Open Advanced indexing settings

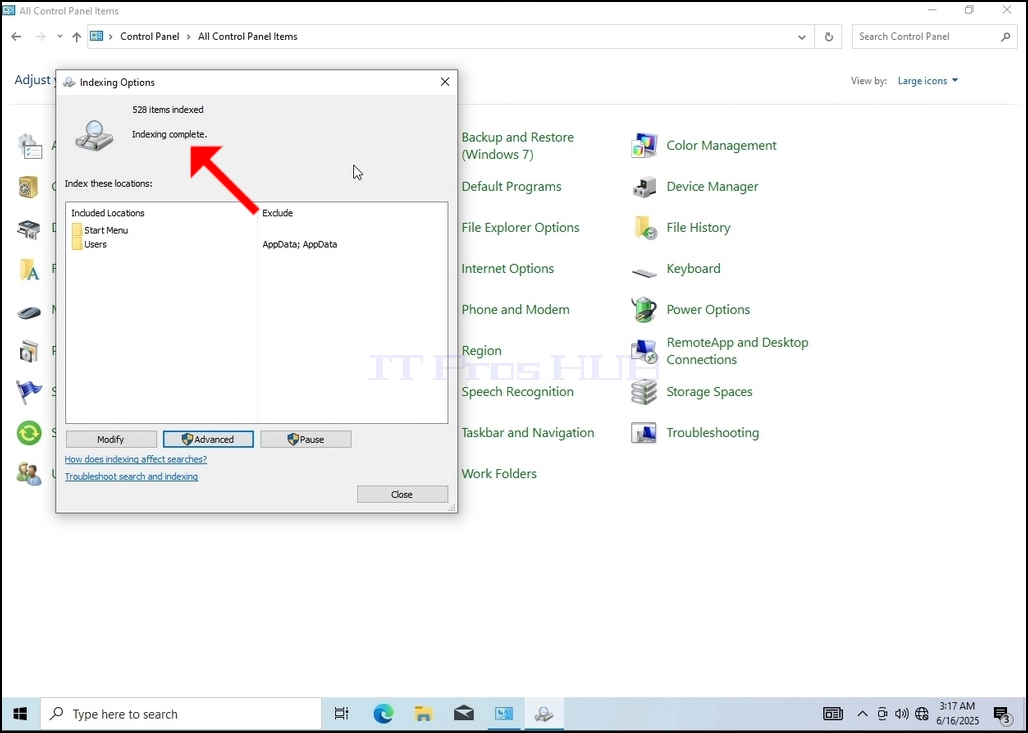pyautogui.click(x=208, y=439)
